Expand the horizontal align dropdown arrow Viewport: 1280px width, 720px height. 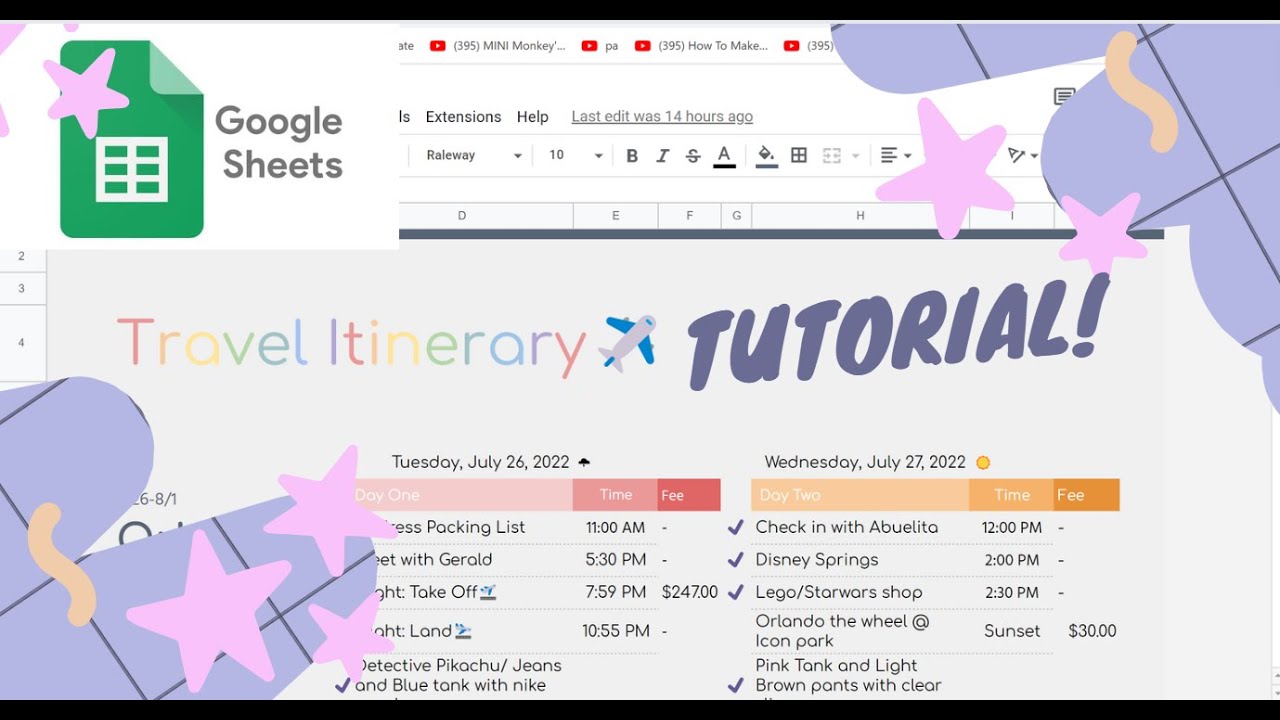point(908,156)
